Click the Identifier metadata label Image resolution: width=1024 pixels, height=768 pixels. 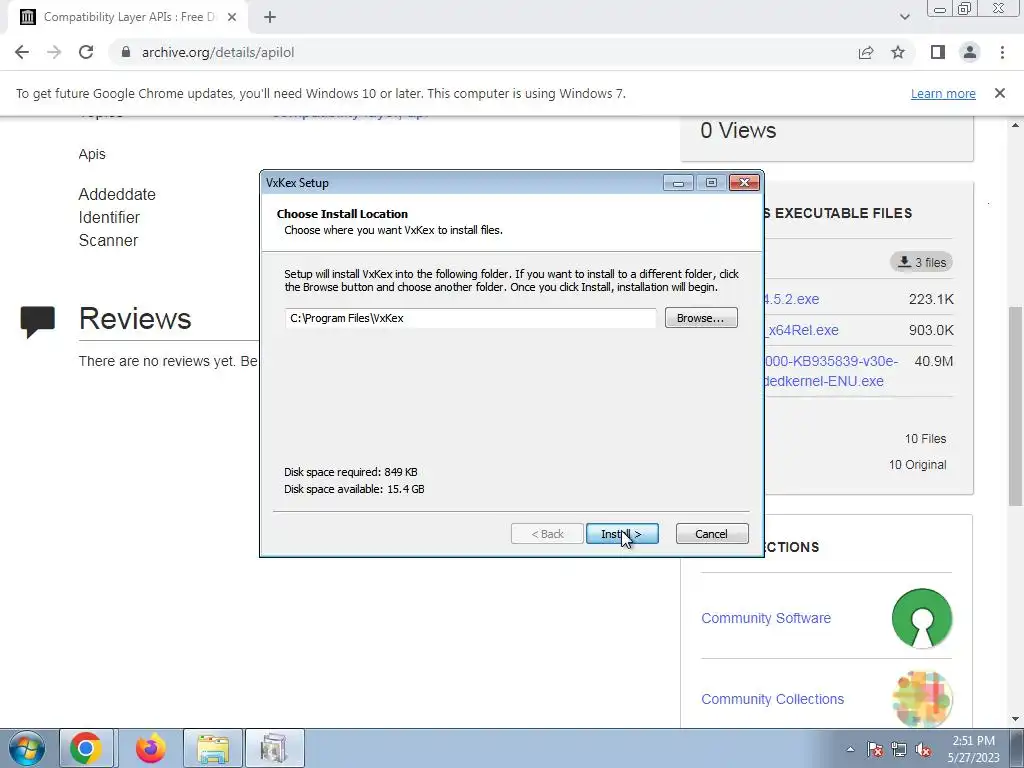pos(109,217)
